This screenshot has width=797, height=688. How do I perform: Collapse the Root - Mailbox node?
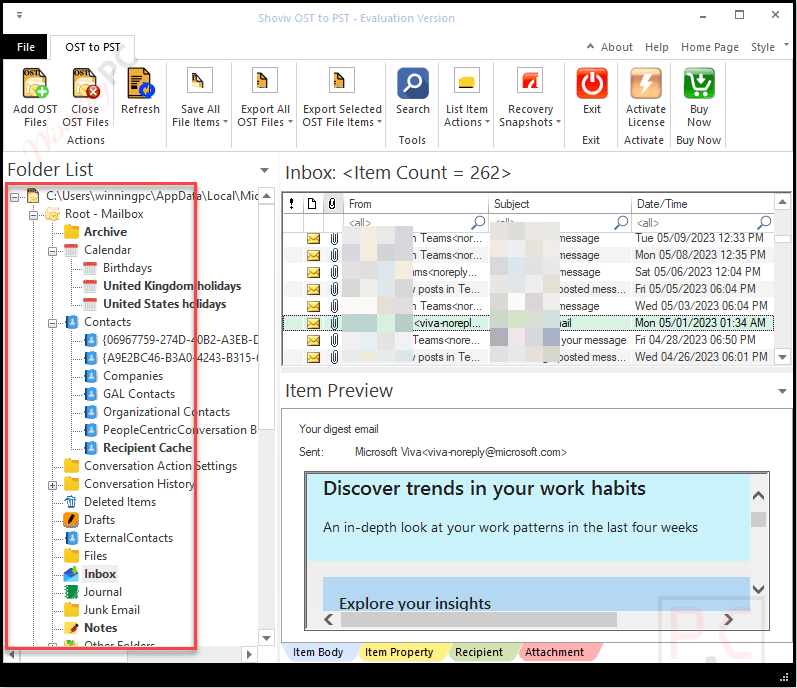(x=34, y=215)
